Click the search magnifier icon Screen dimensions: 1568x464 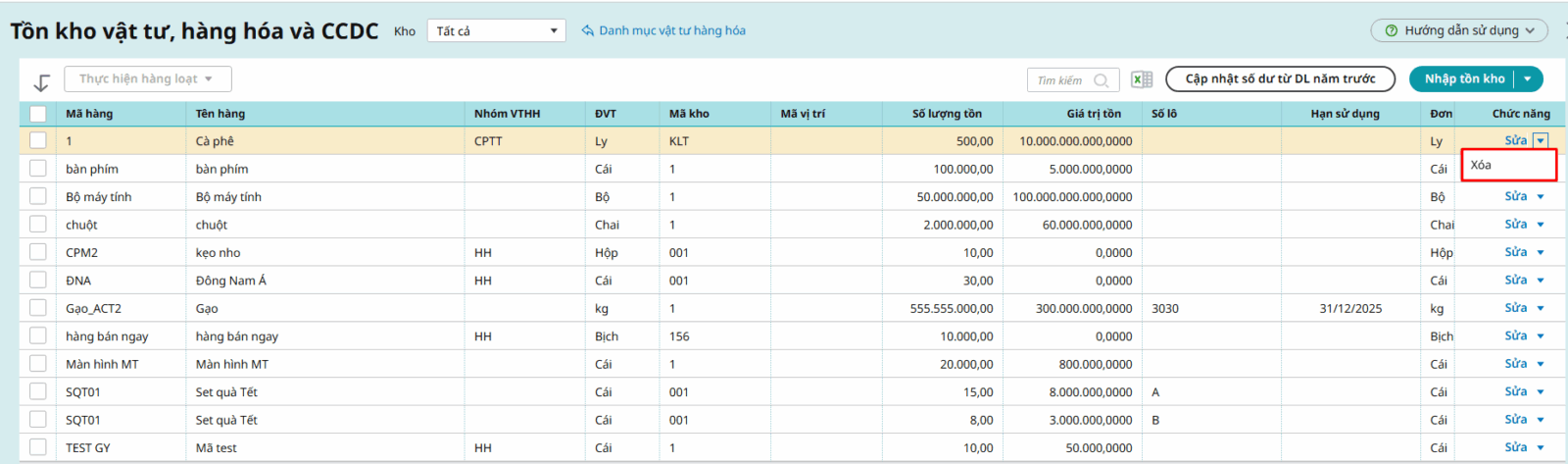(x=1101, y=80)
